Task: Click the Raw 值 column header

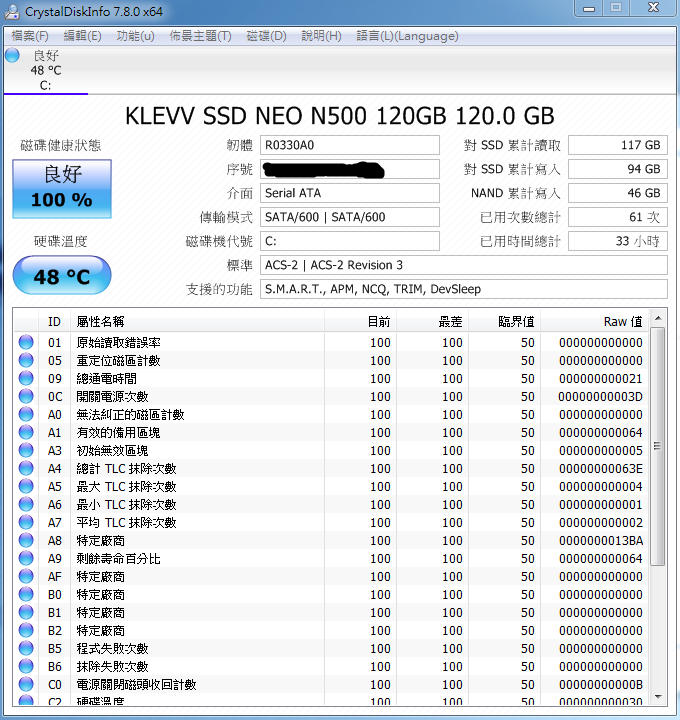Action: (x=595, y=321)
